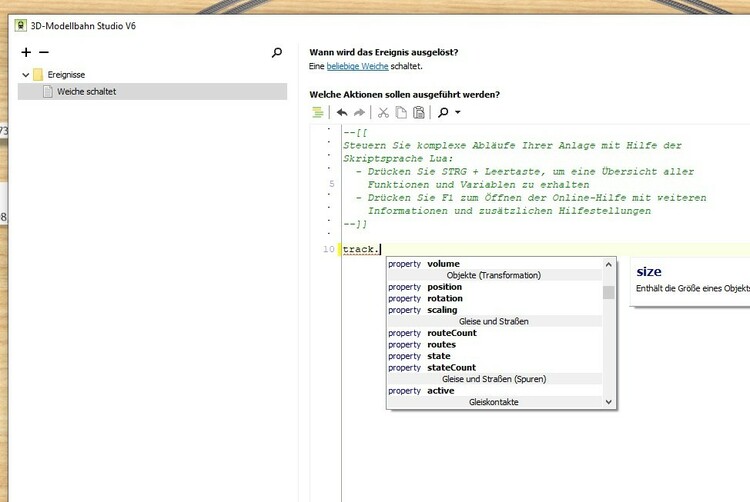Undo the last script edit
This screenshot has height=502, width=750.
click(342, 113)
